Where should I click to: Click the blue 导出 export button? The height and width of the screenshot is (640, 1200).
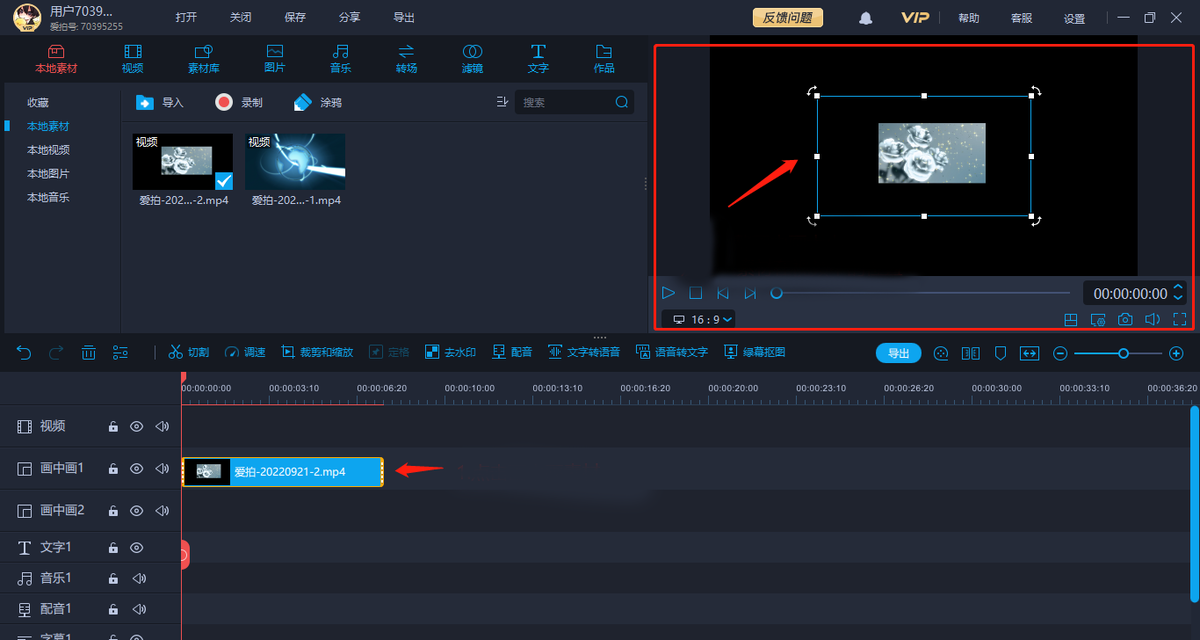[899, 353]
